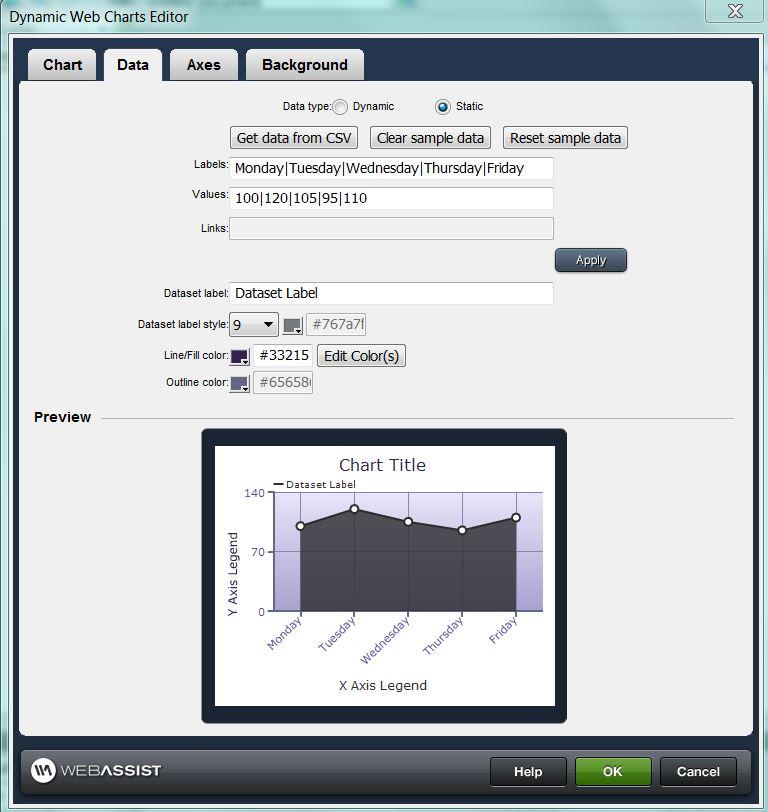The width and height of the screenshot is (768, 812).
Task: Click the #767a7f label color hex field
Action: [337, 325]
